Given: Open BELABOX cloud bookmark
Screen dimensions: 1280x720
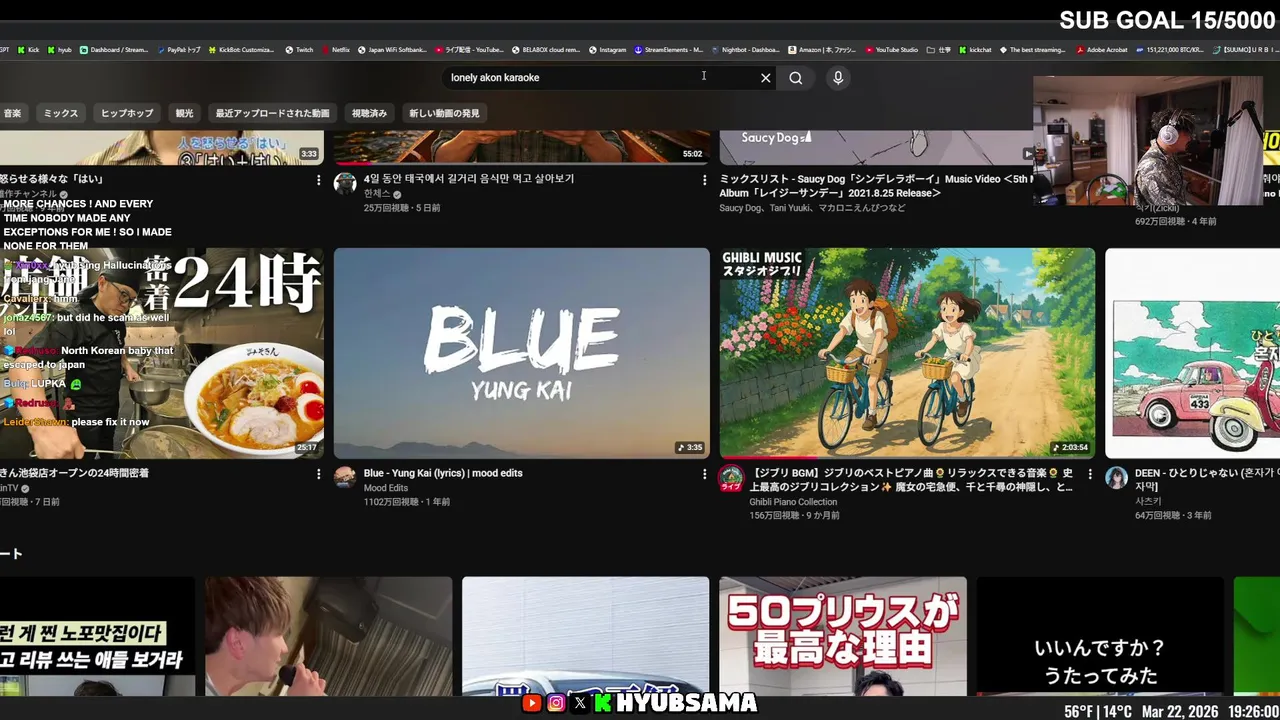Looking at the screenshot, I should click(545, 49).
